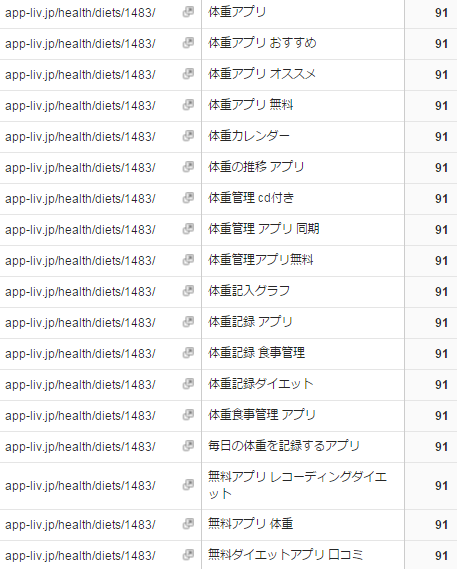The height and width of the screenshot is (569, 457).
Task: Click external link icon for 体重管理 cd付き row
Action: 188,198
